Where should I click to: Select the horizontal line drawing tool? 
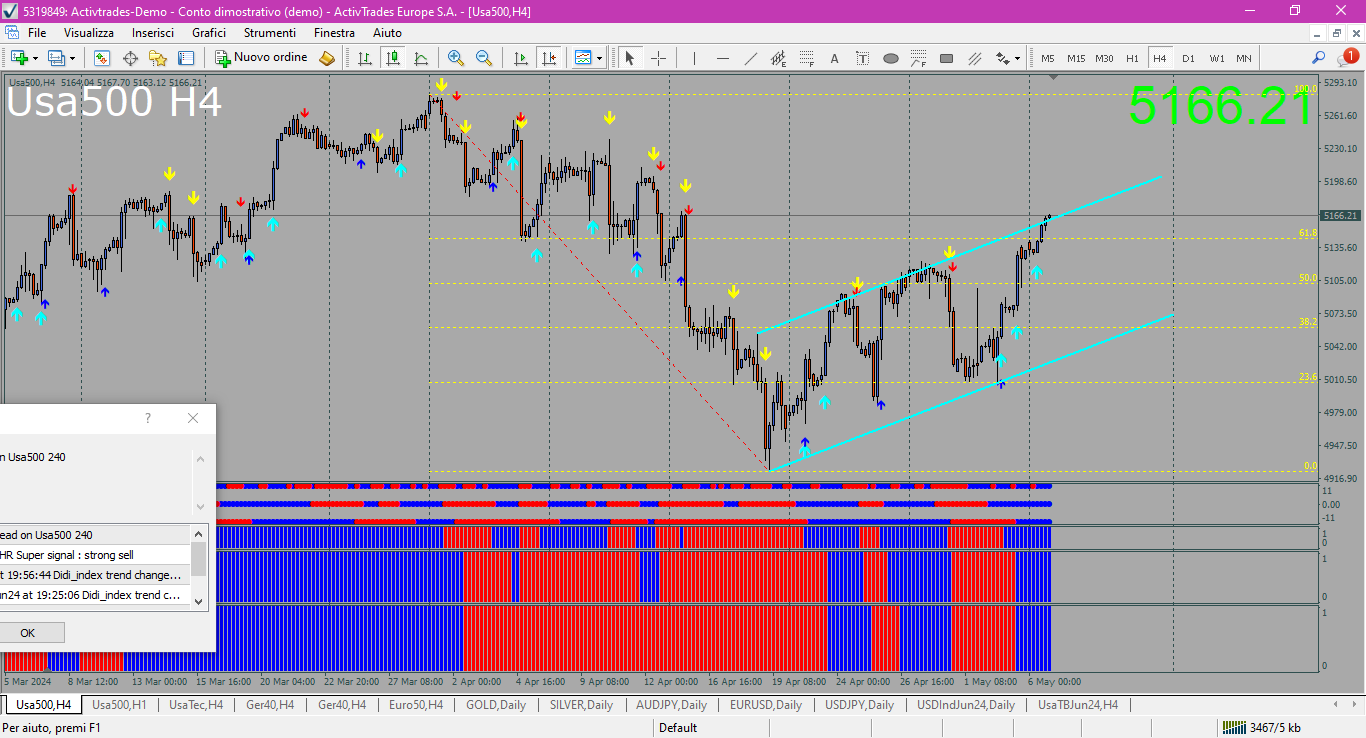click(722, 58)
